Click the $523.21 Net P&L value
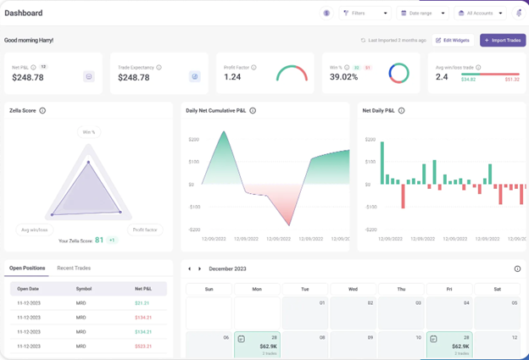The width and height of the screenshot is (529, 360). [x=143, y=346]
